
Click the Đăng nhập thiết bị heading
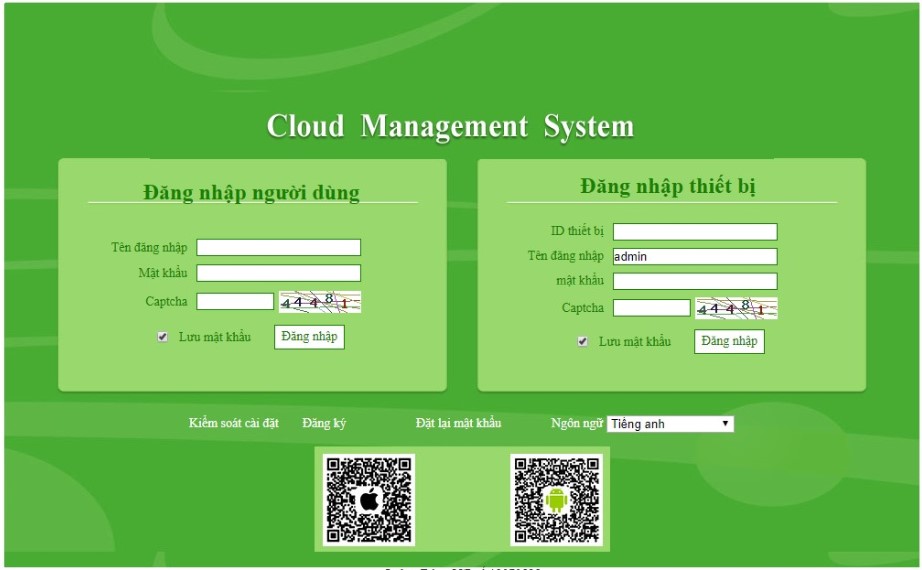668,186
